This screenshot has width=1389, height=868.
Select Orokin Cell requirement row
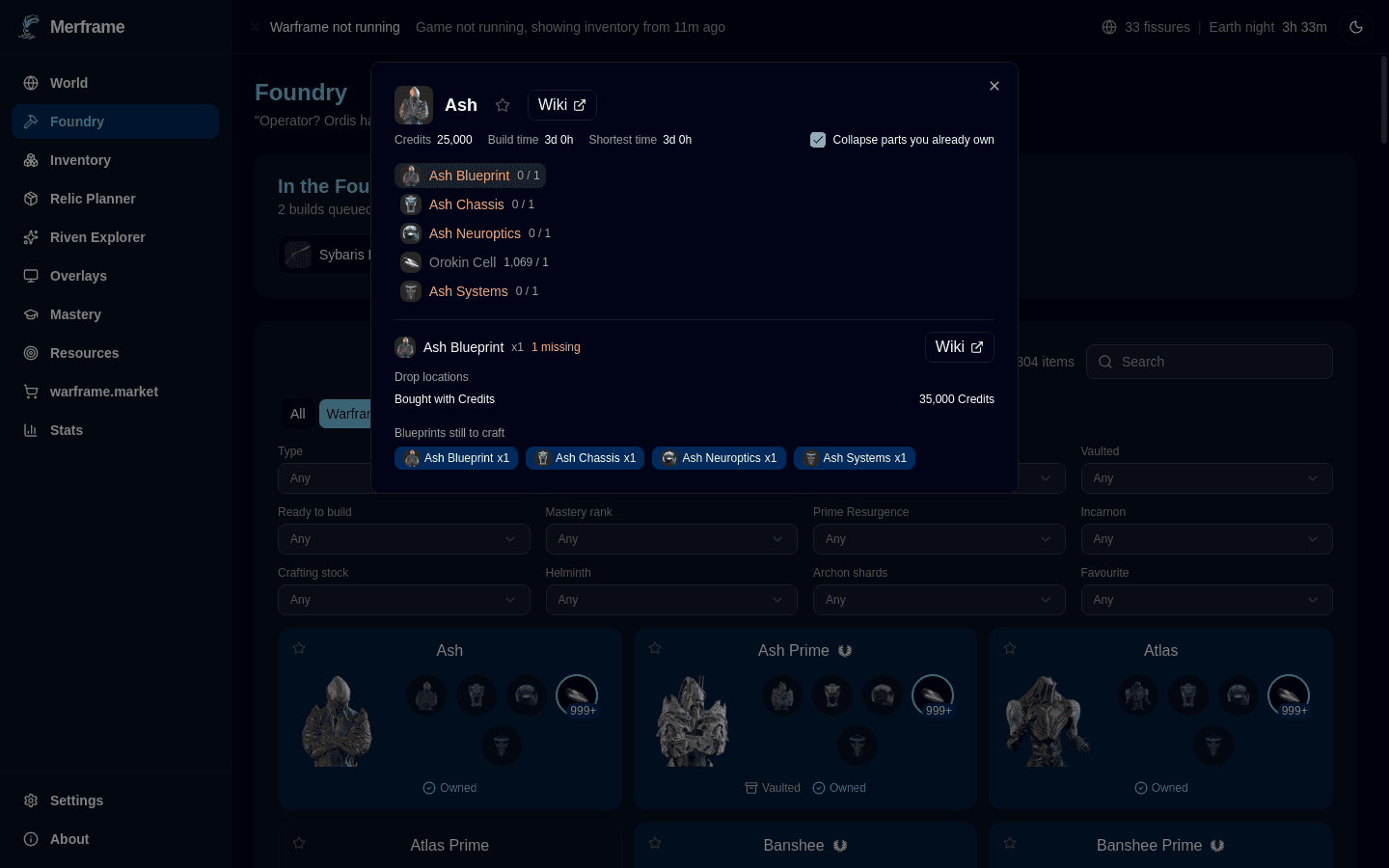tap(474, 262)
